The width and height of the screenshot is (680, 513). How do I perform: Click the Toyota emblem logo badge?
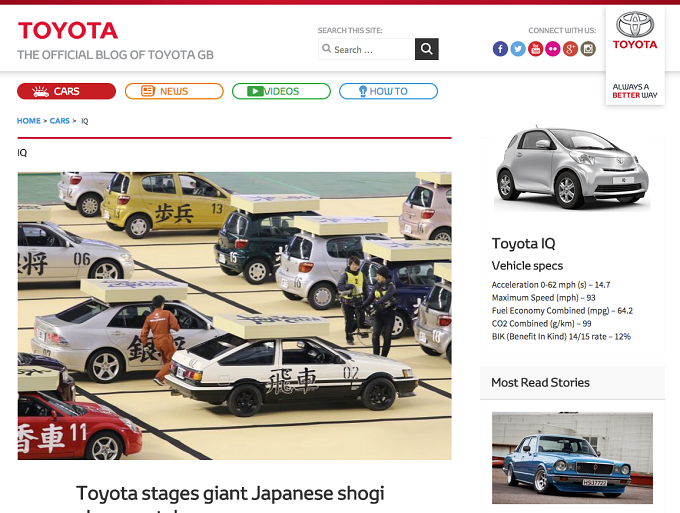point(635,30)
